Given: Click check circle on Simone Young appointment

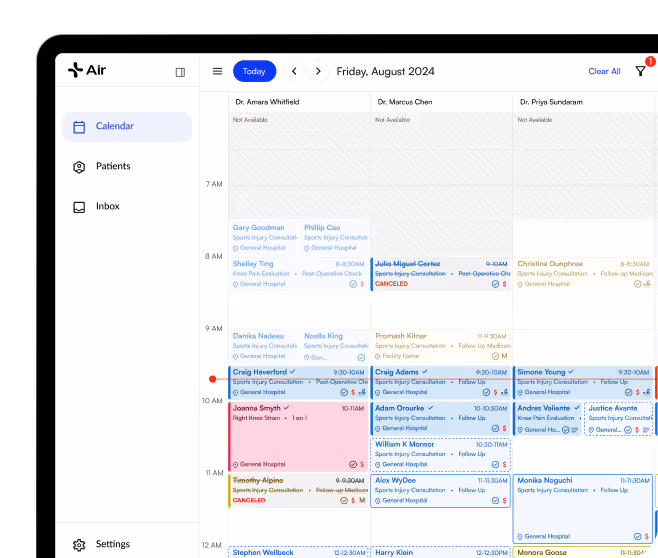Looking at the screenshot, I should click(x=628, y=392).
